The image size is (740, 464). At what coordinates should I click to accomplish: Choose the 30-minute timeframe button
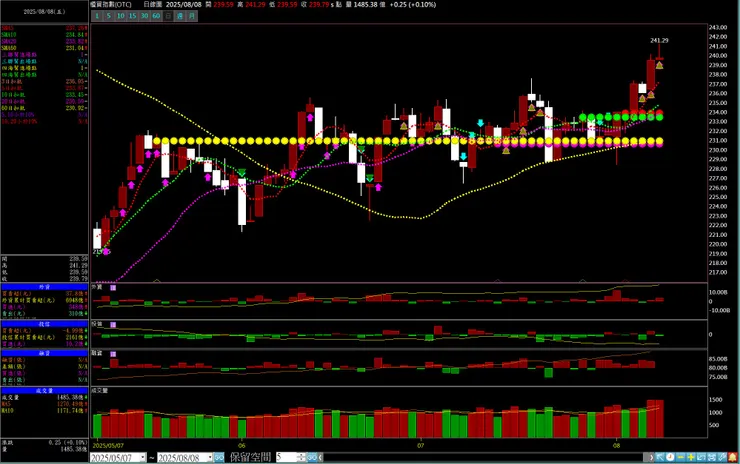coord(144,16)
